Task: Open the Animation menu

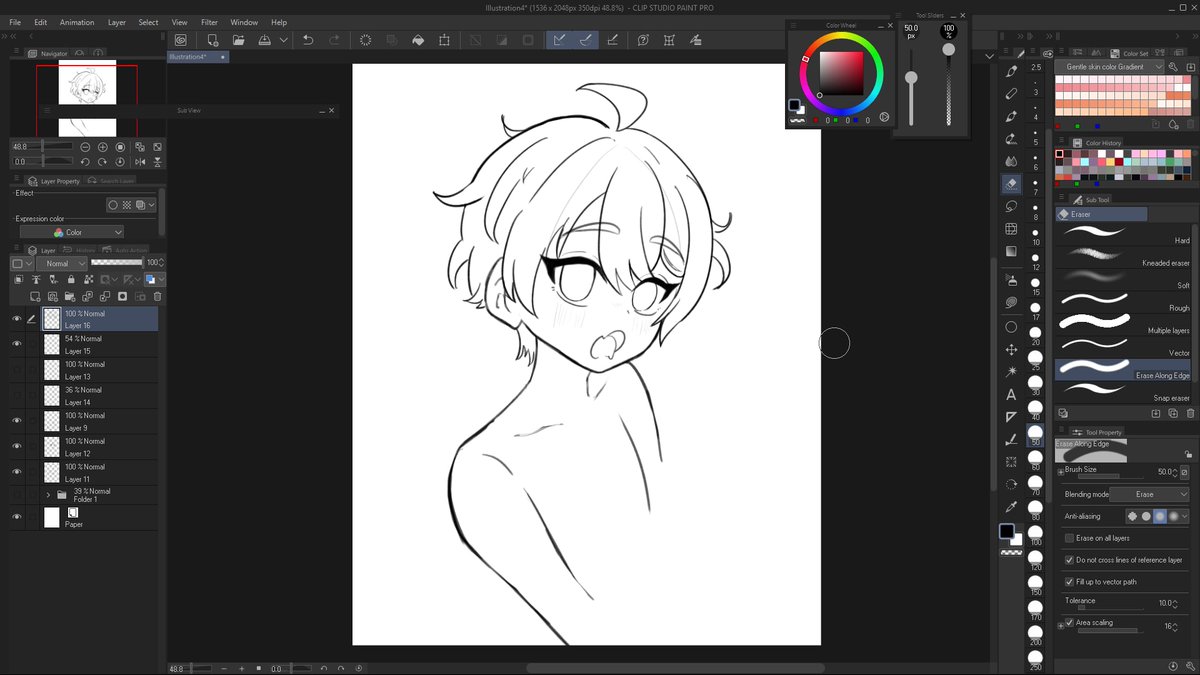Action: click(x=77, y=22)
